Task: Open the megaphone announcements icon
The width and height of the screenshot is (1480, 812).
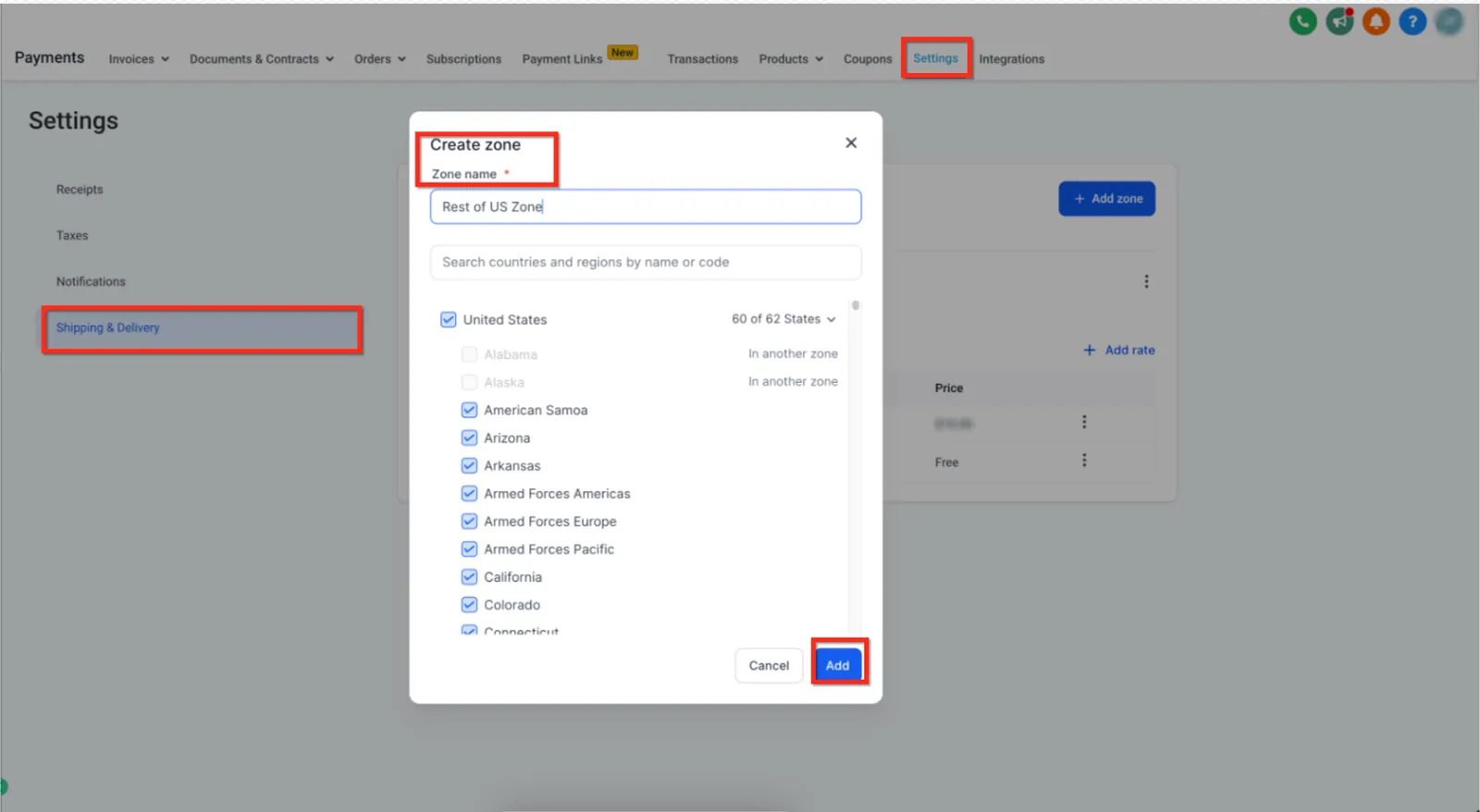Action: coord(1339,21)
